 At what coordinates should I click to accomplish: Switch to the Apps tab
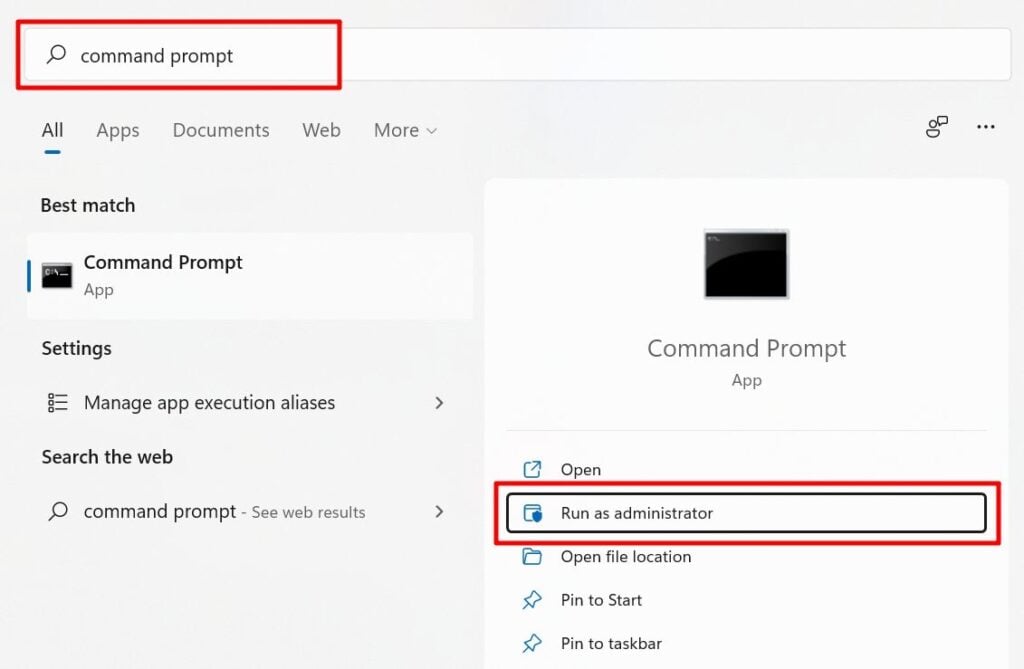[x=118, y=130]
